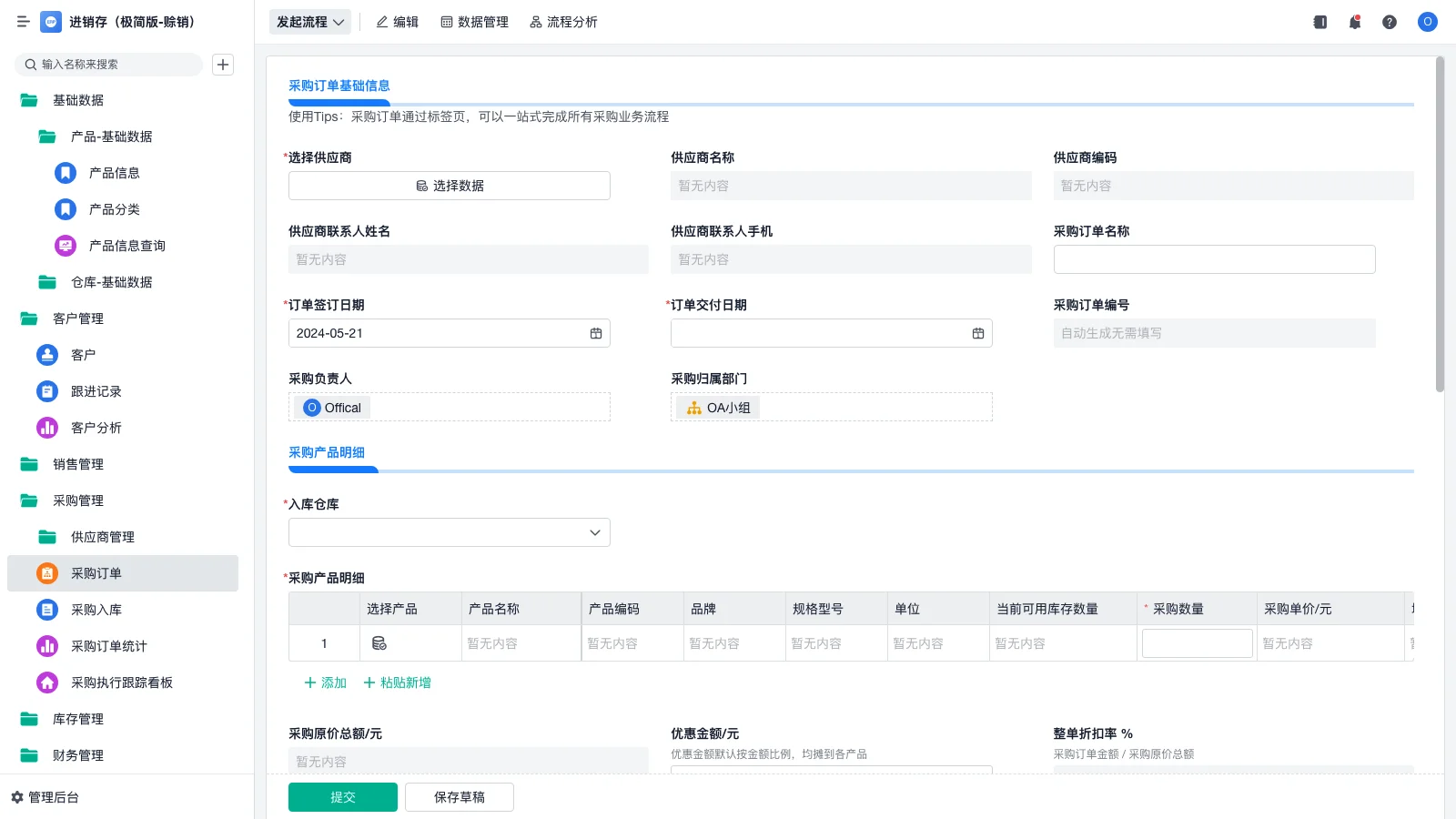Submit the form with 提交
1456x819 pixels.
click(343, 797)
